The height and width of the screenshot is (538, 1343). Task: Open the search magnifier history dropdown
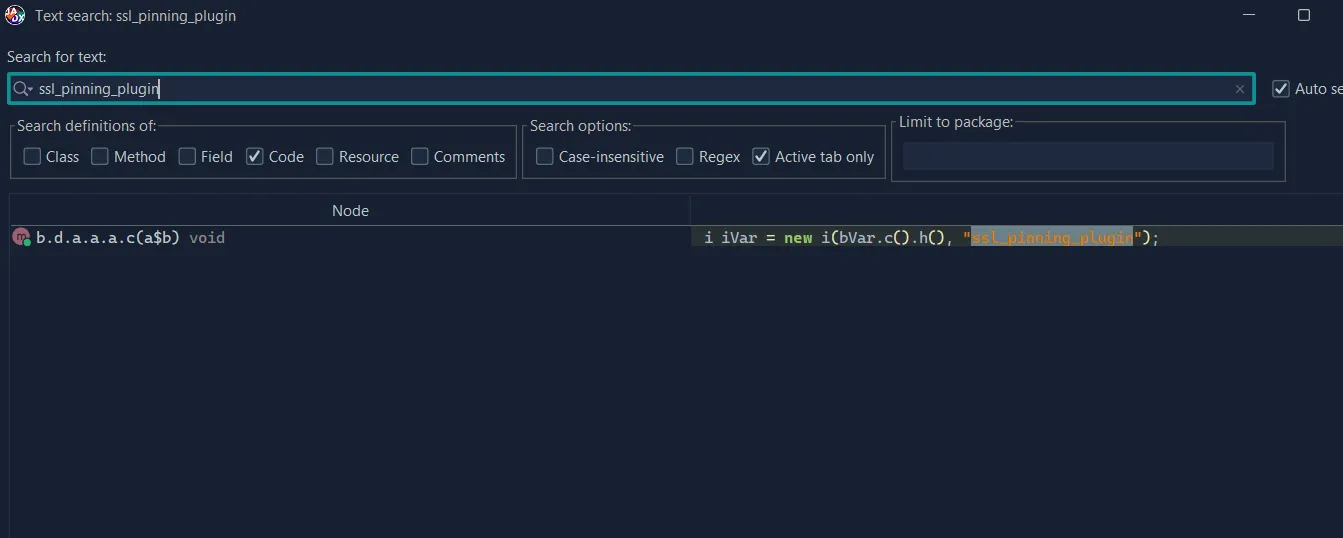click(x=23, y=89)
